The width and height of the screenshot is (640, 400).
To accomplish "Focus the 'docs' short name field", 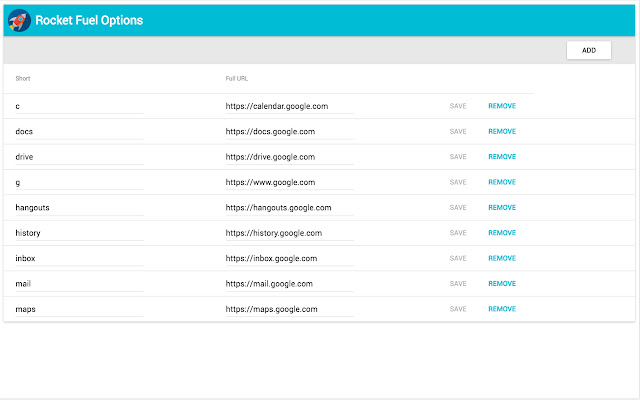I will point(79,131).
